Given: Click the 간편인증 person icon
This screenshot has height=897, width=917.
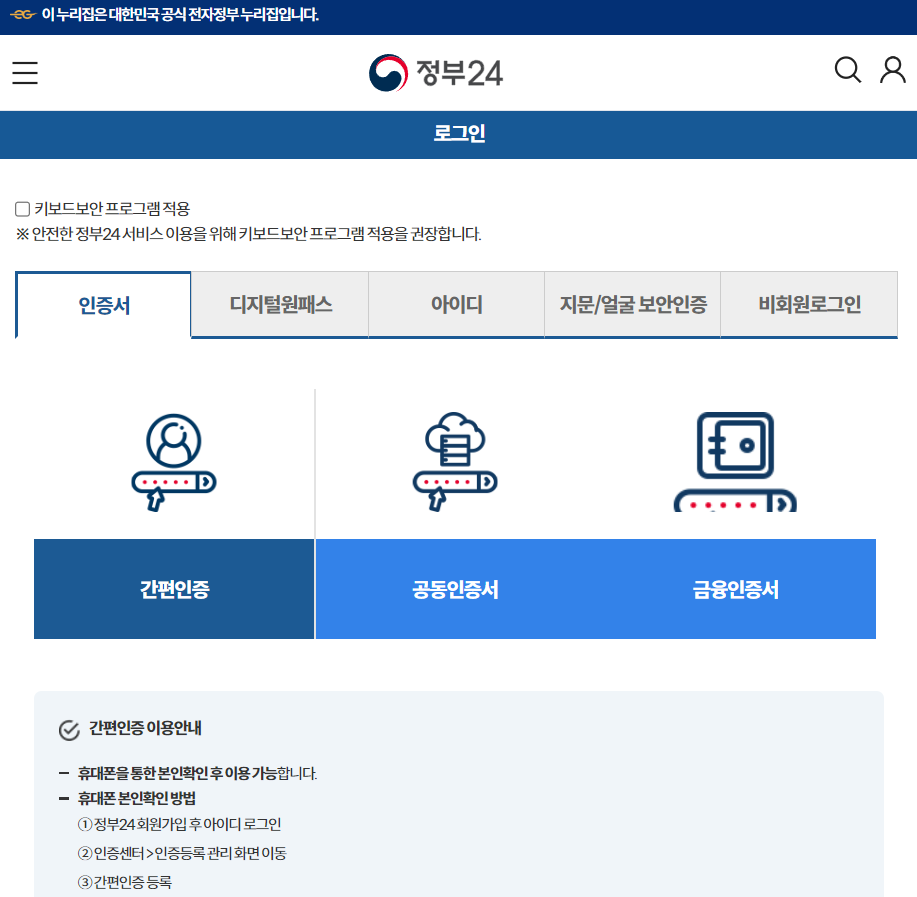Looking at the screenshot, I should (x=174, y=462).
